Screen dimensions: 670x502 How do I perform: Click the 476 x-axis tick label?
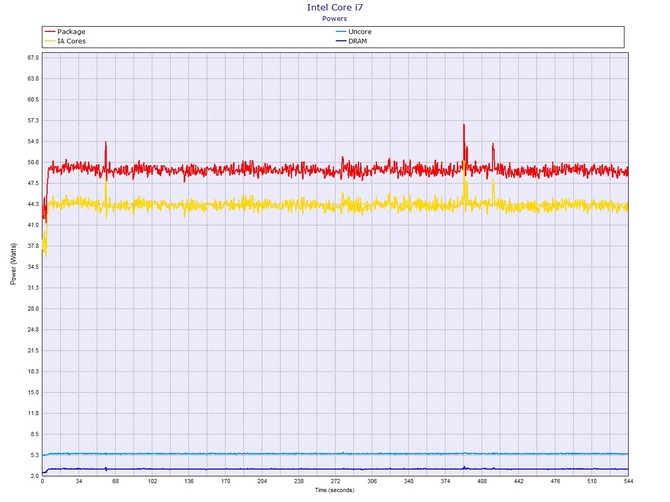555,481
